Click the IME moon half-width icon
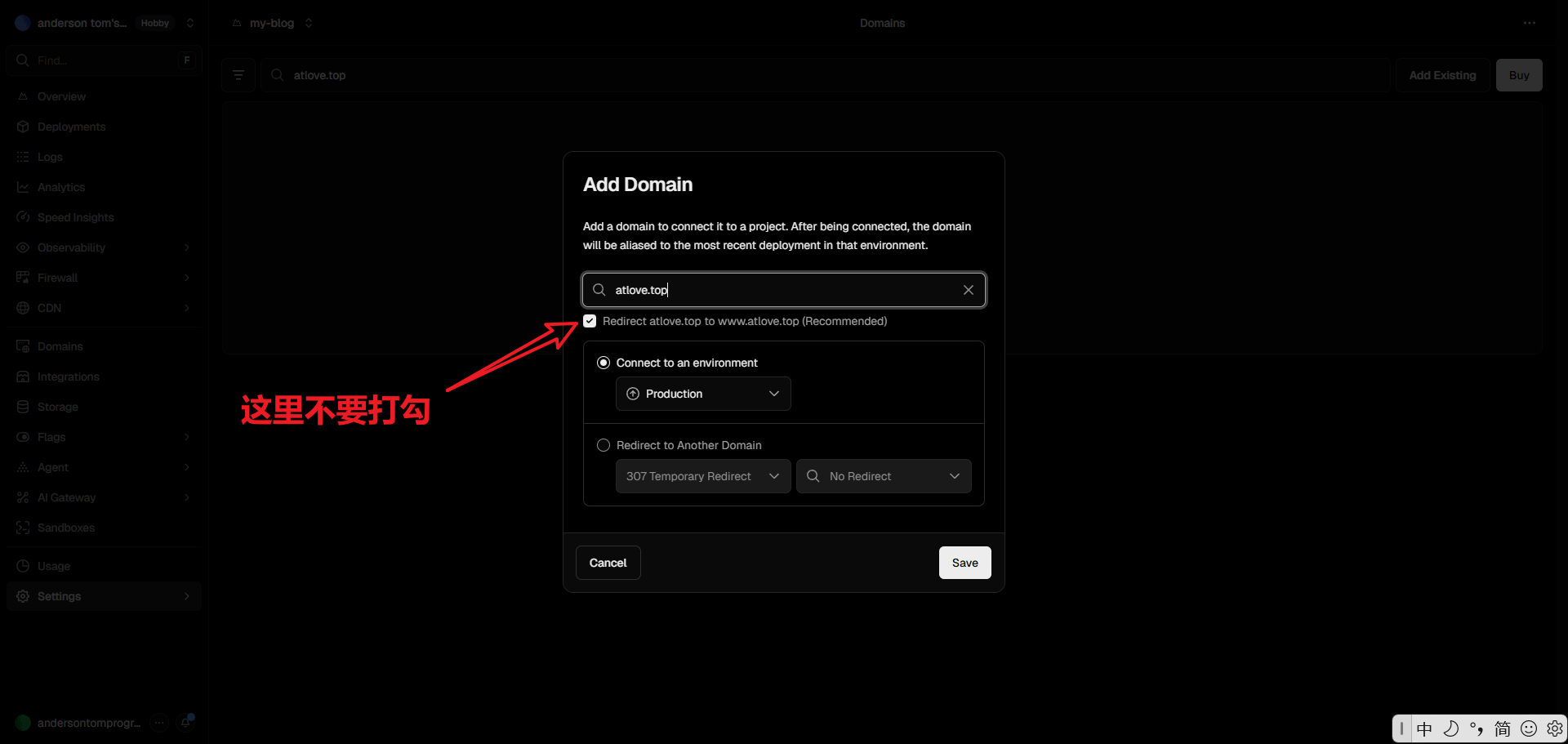 1451,728
